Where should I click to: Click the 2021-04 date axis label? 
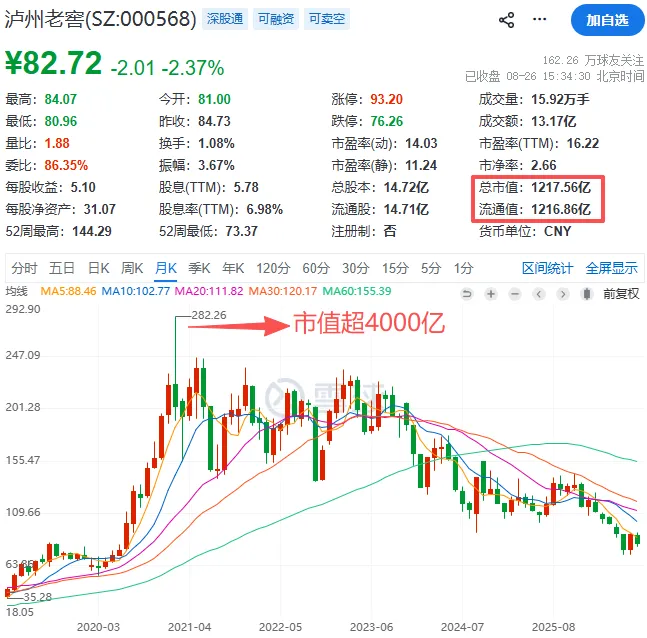point(189,627)
